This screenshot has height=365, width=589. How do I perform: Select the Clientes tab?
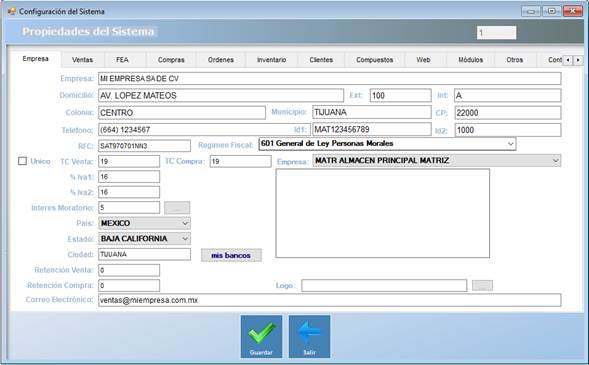(321, 60)
